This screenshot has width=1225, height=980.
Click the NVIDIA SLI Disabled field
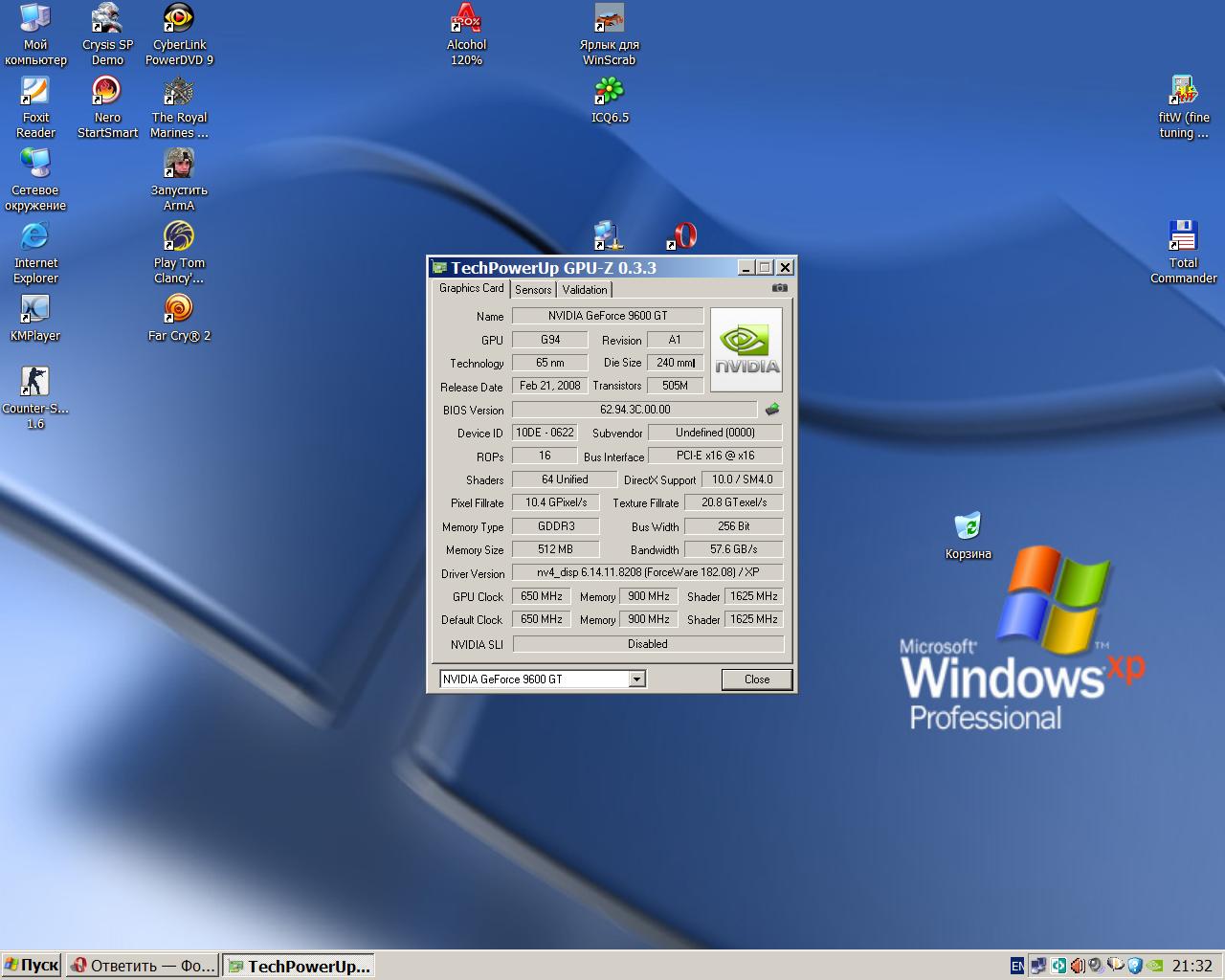pyautogui.click(x=648, y=644)
